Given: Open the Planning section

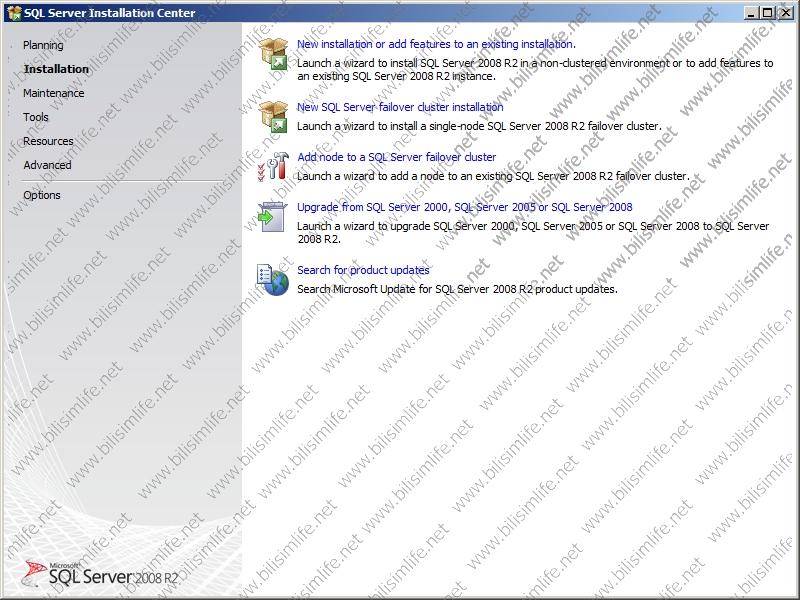Looking at the screenshot, I should 43,45.
